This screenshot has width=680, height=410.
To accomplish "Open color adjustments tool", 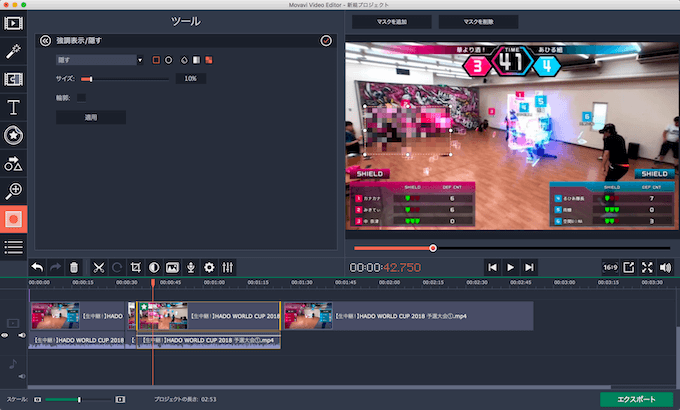I will [x=154, y=267].
